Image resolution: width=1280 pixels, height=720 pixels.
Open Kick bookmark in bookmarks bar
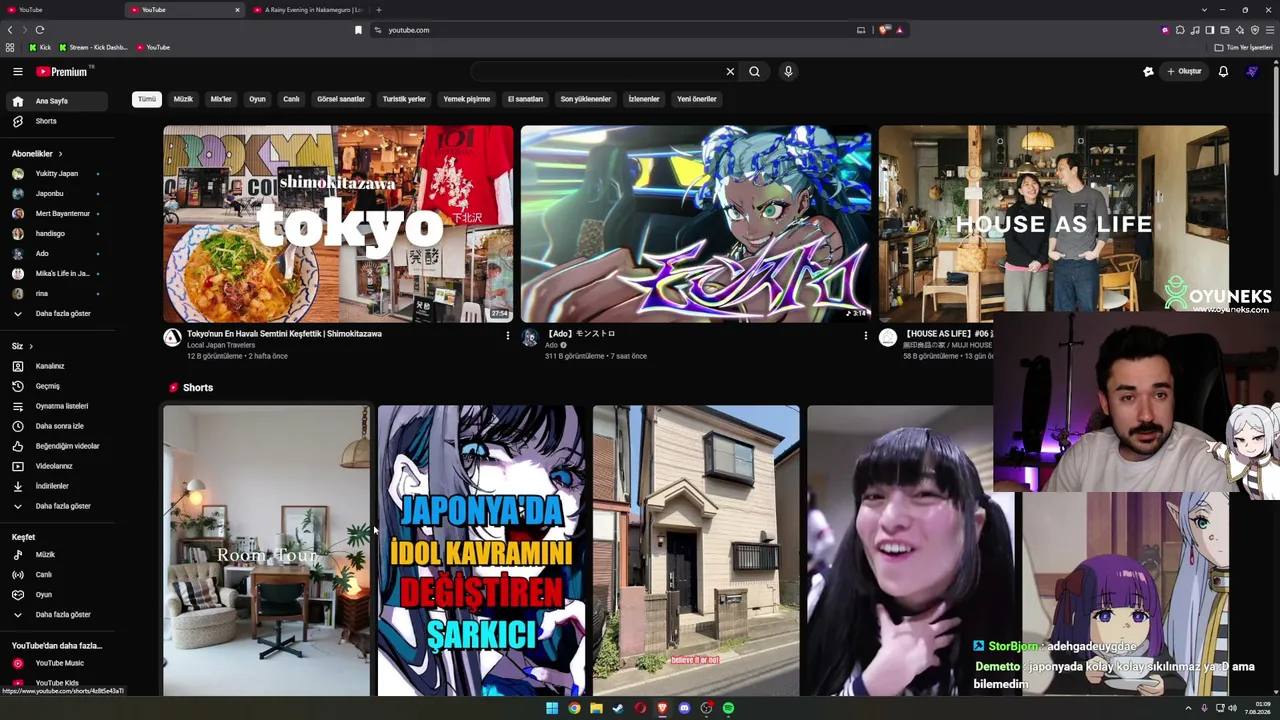click(x=40, y=47)
